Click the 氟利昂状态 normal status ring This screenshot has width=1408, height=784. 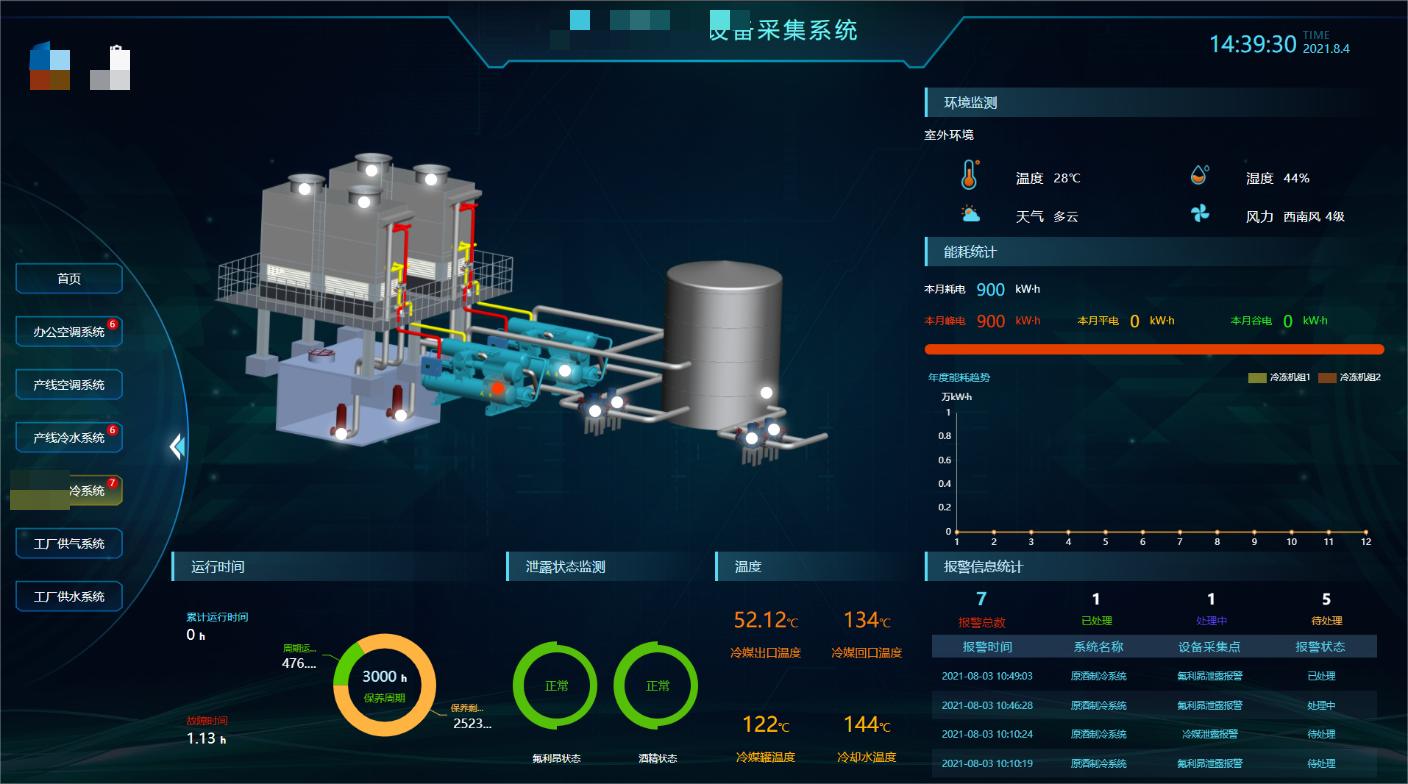point(555,686)
